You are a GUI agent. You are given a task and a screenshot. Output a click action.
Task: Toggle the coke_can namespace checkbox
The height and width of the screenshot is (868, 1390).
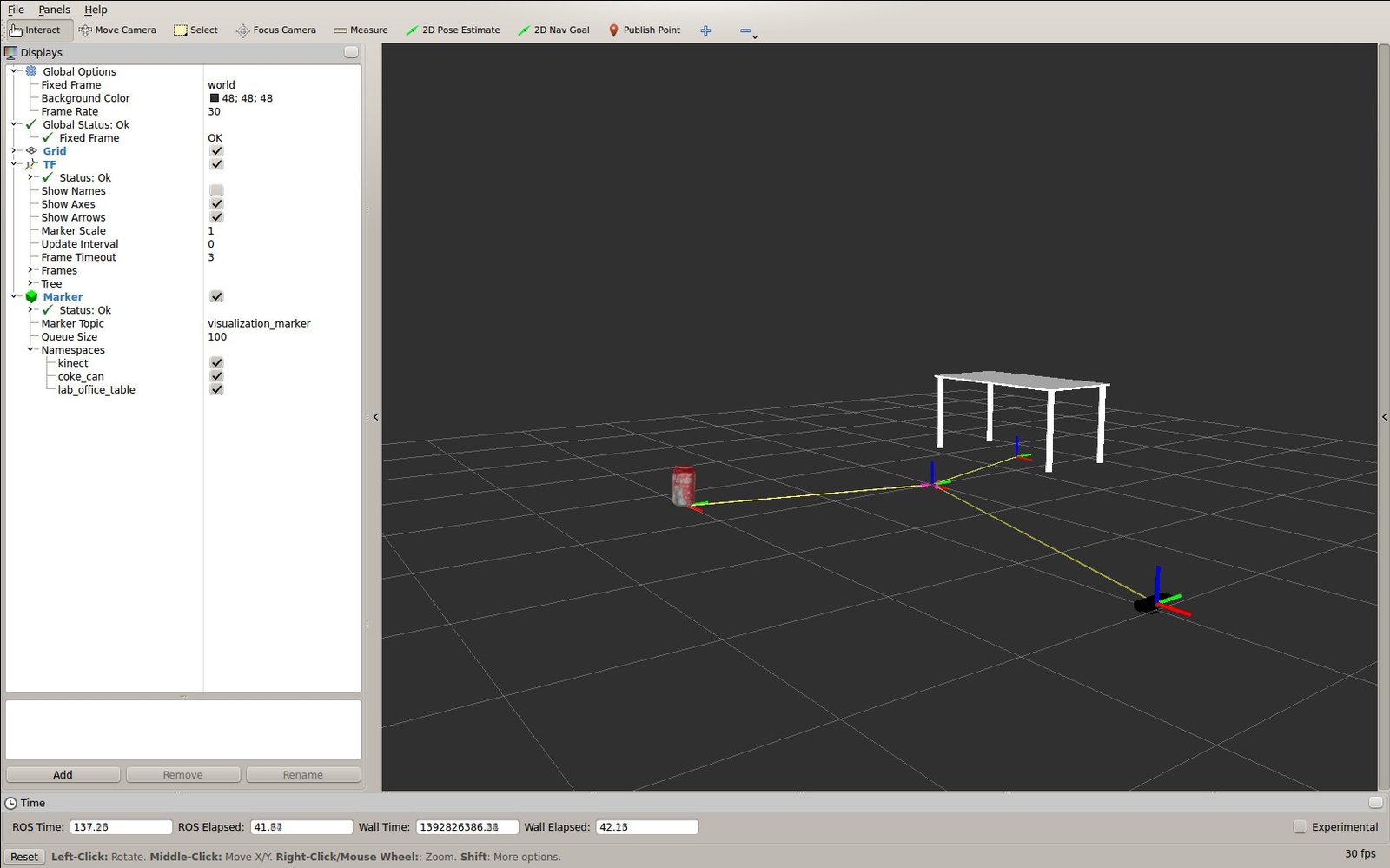[216, 376]
